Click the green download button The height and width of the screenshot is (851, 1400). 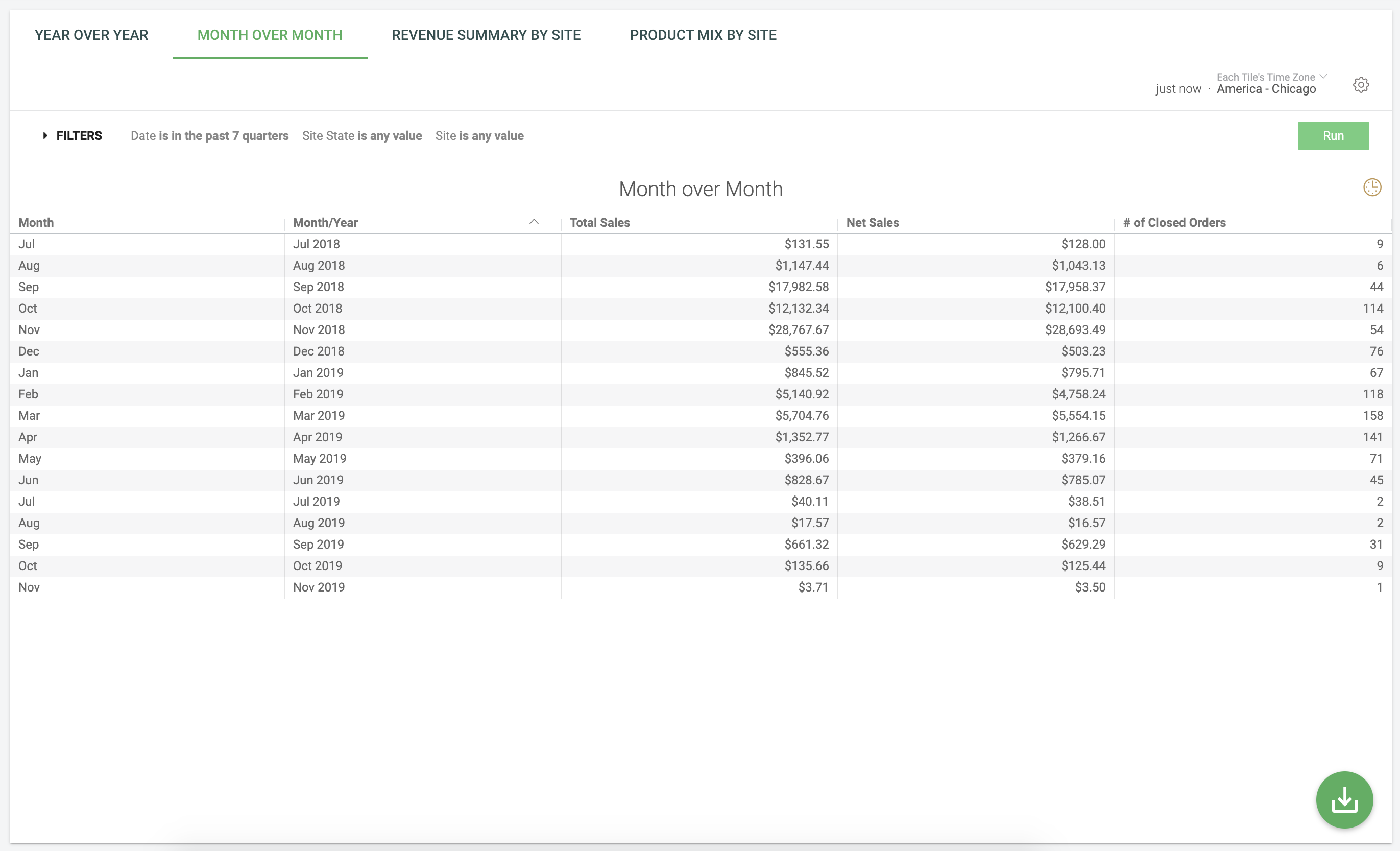coord(1344,799)
